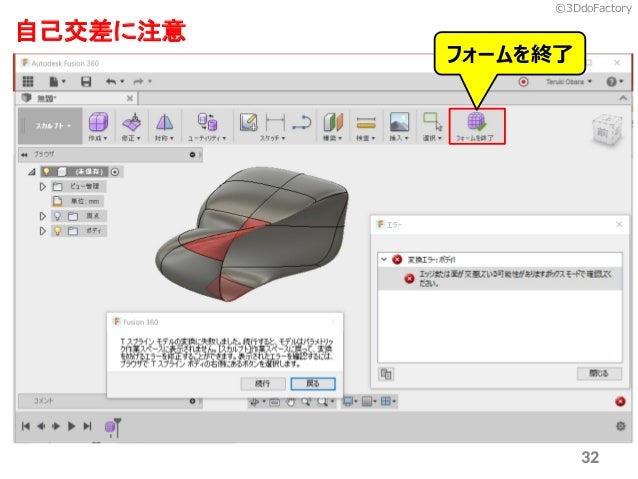The width and height of the screenshot is (638, 479).
Task: Open the Display Settings monitor icon
Action: (348, 402)
